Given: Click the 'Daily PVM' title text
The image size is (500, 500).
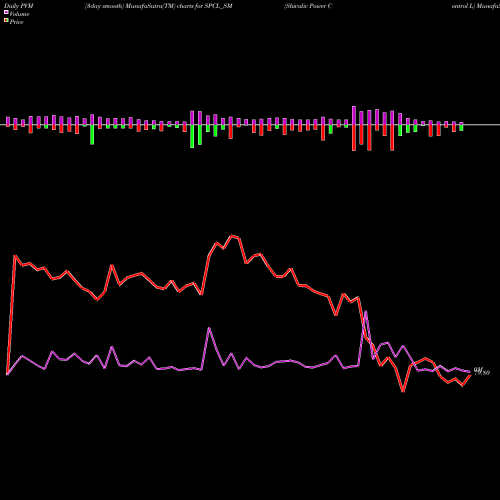Looking at the screenshot, I should point(19,6).
